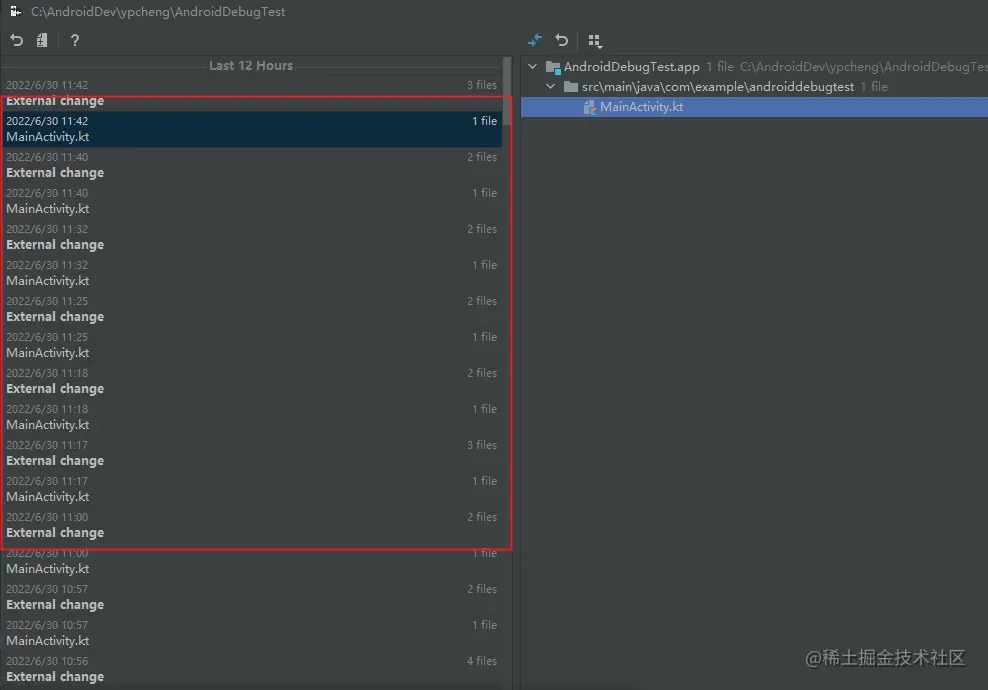Click the C:\AndroidDev\ypcheng\AndroidDebugTest title path
Screen dimensions: 988x690
(158, 11)
